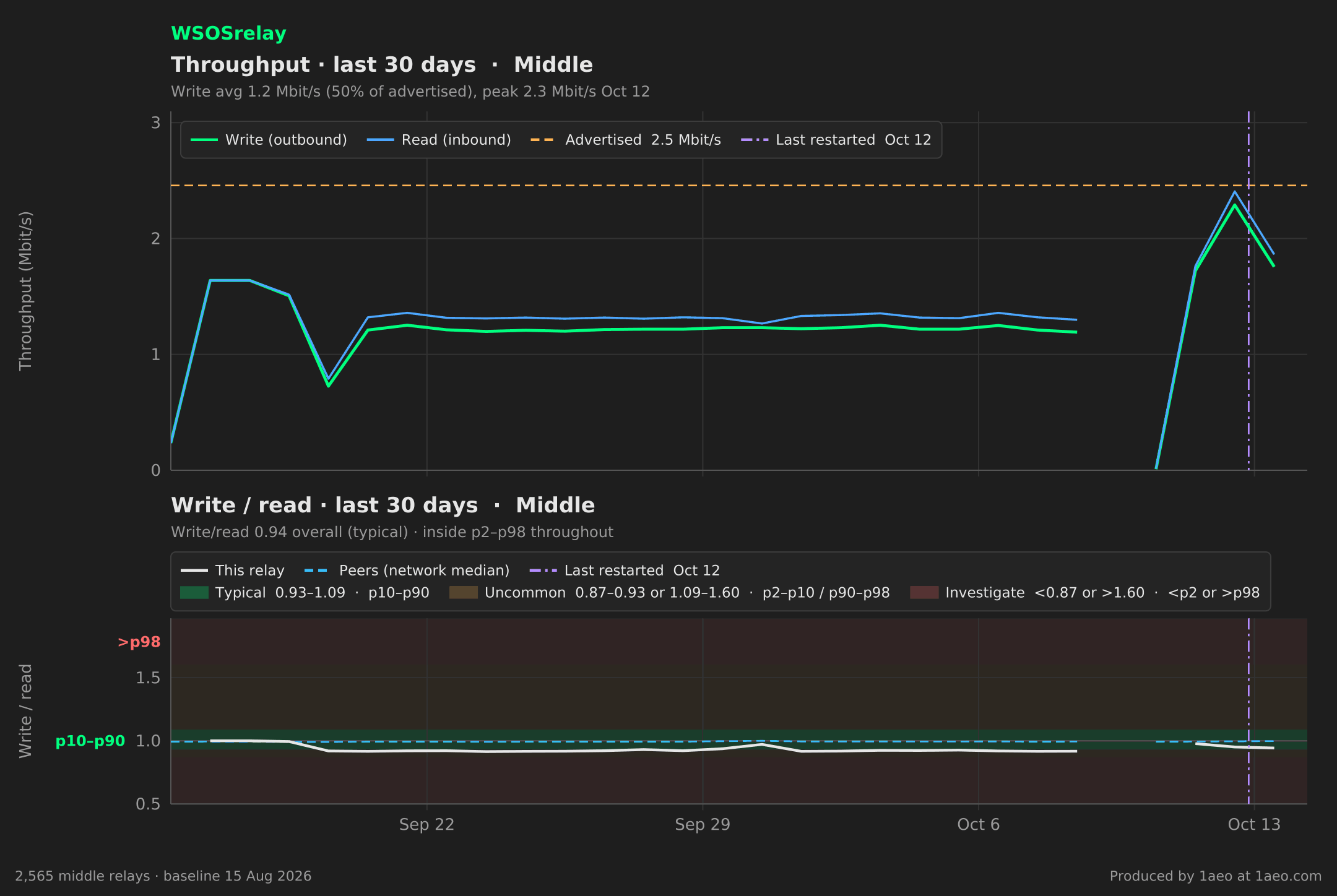Click the write avg 1.2 Mbit/s subtitle
Image resolution: width=1337 pixels, height=896 pixels.
point(410,92)
